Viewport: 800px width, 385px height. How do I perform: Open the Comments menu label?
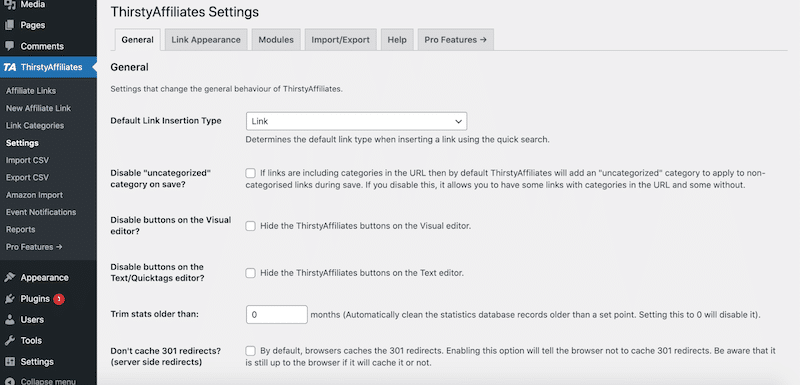point(42,46)
